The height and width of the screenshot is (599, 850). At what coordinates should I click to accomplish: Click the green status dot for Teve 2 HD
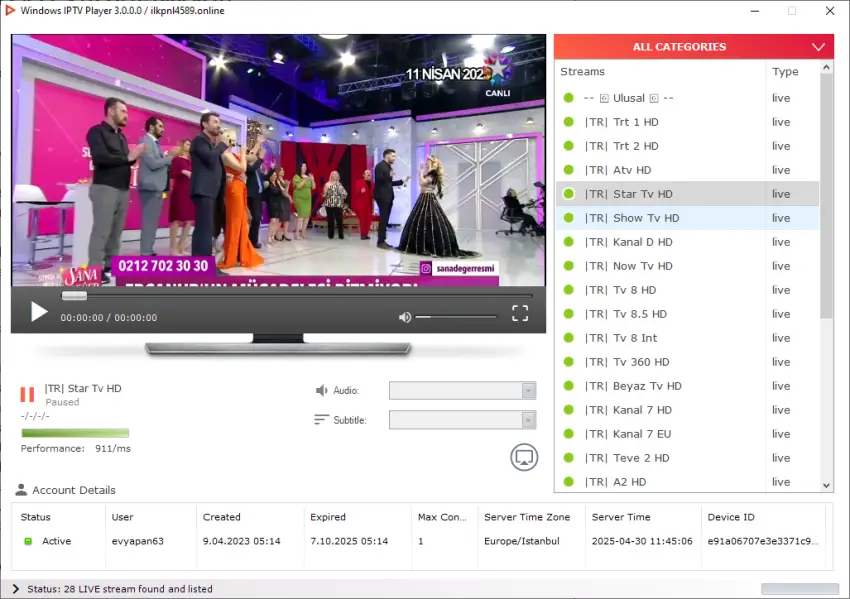569,458
